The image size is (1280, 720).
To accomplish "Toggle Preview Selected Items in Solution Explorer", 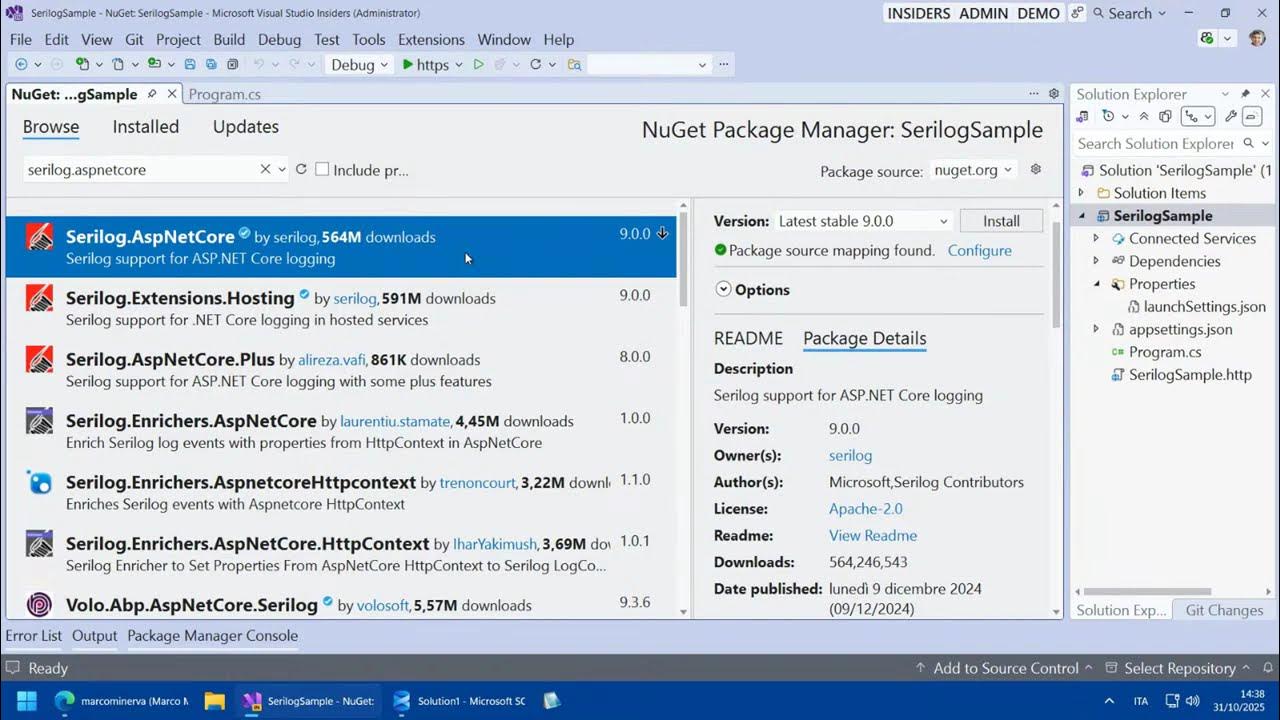I will 1252,117.
